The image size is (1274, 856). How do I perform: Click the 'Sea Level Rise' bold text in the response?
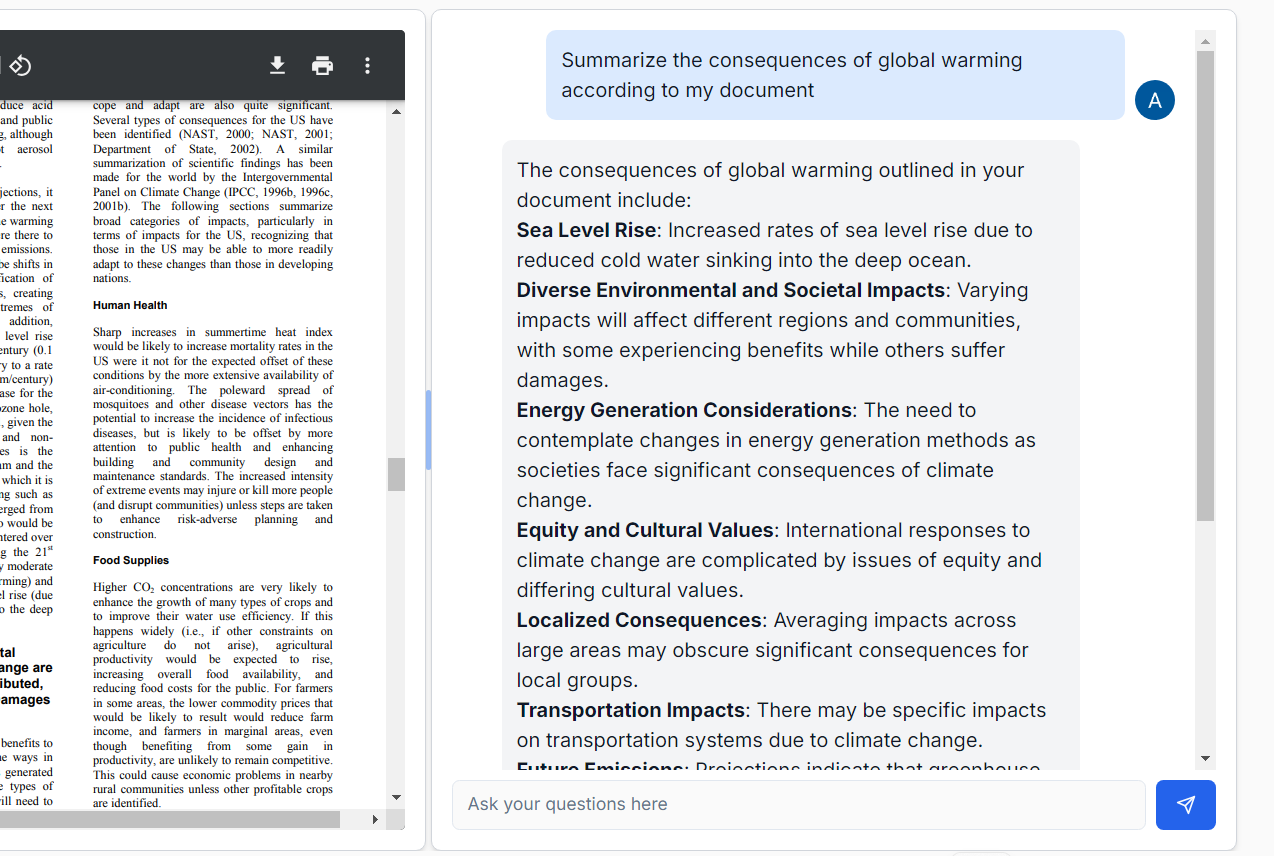pyautogui.click(x=586, y=230)
